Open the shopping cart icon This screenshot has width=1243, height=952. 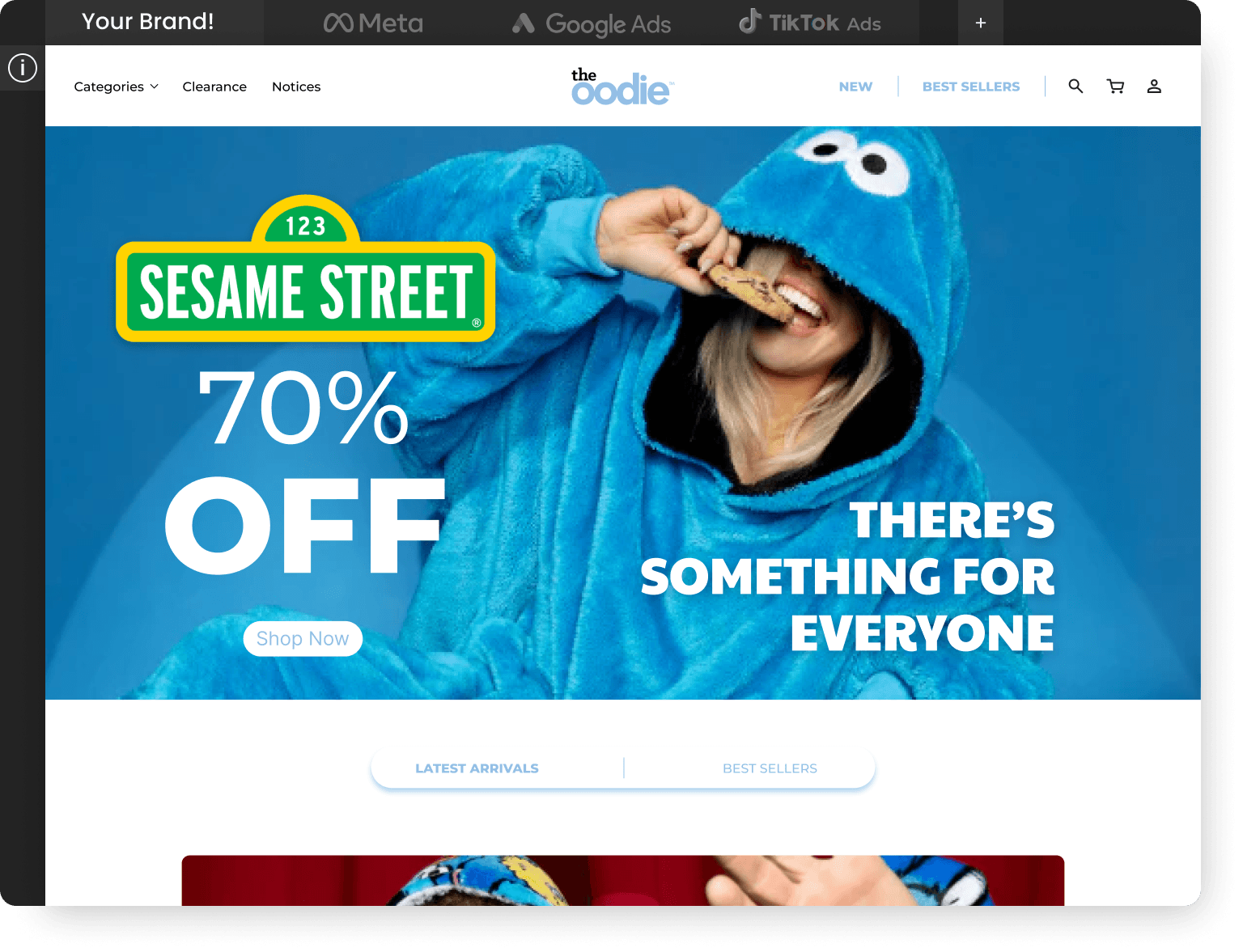[1116, 86]
